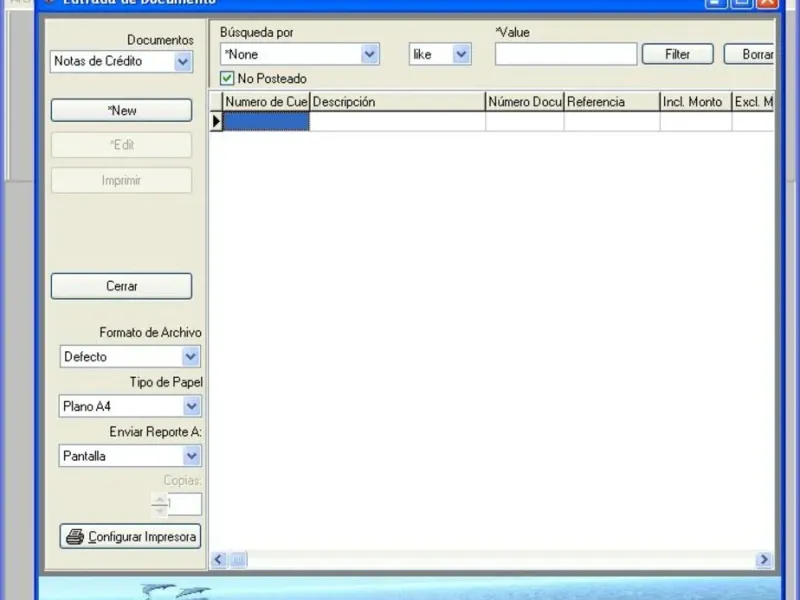800x600 pixels.
Task: Click into the *Value input field
Action: click(x=566, y=54)
